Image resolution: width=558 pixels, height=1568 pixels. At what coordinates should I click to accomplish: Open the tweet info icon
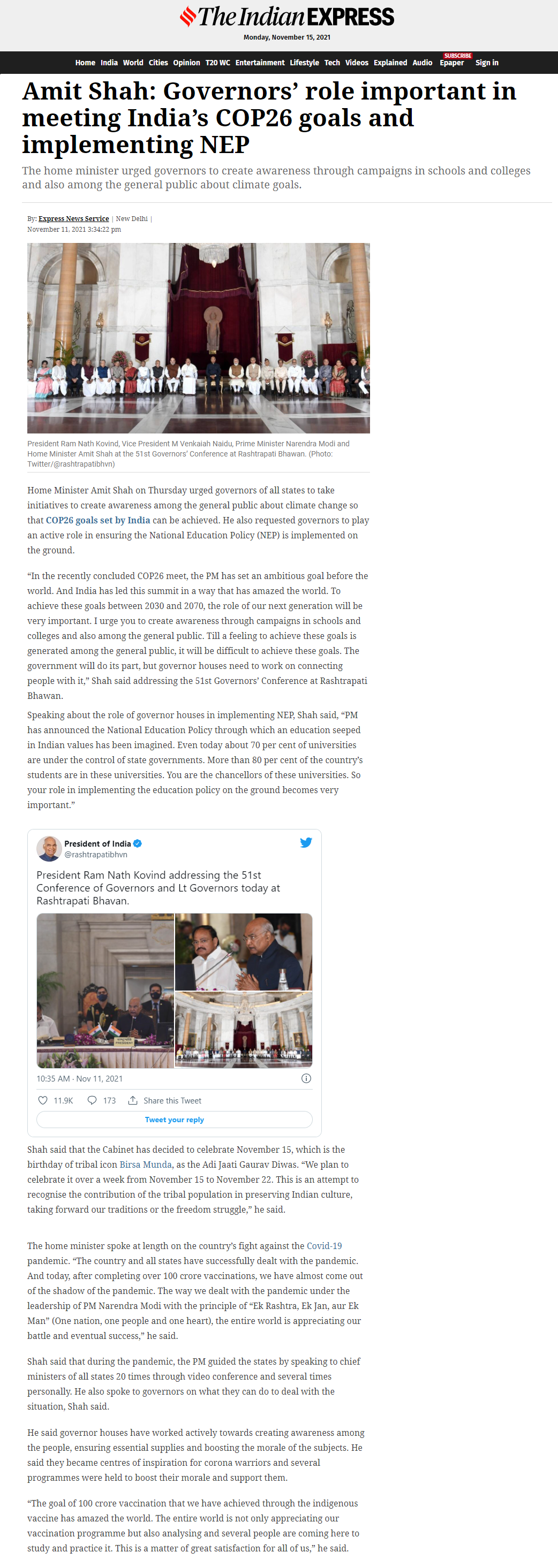point(306,1079)
